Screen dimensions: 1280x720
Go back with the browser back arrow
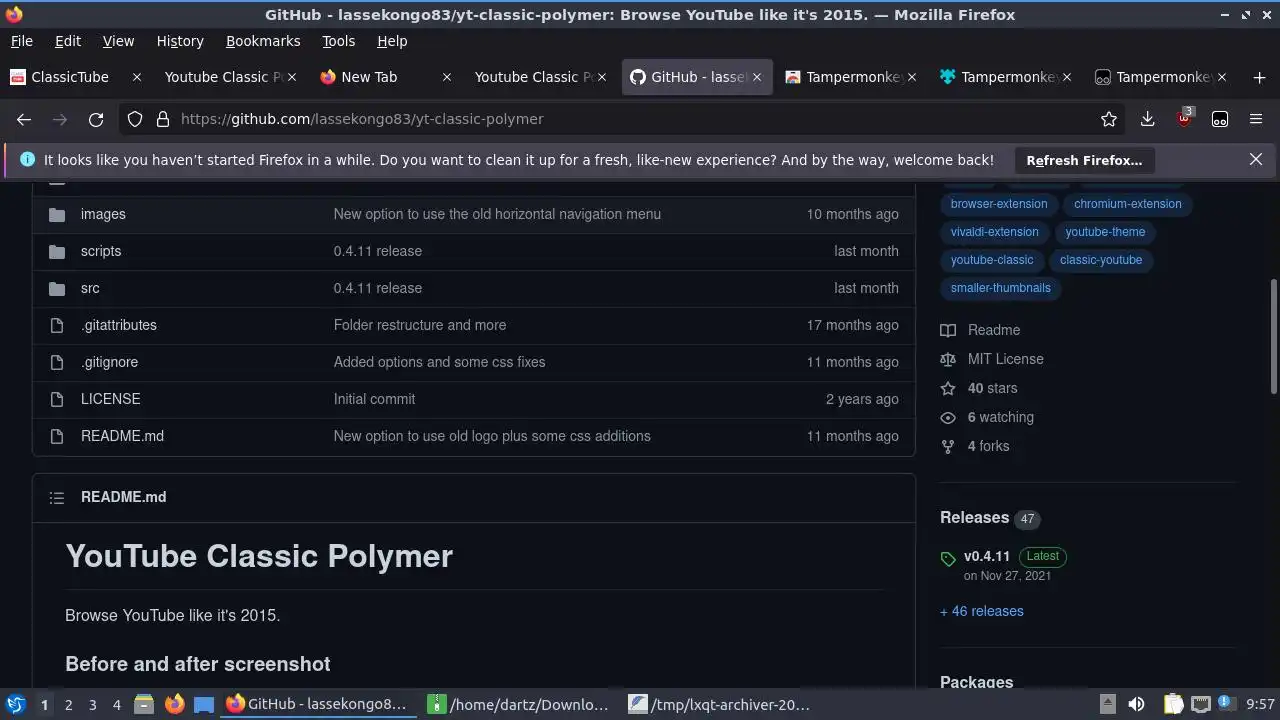click(24, 119)
